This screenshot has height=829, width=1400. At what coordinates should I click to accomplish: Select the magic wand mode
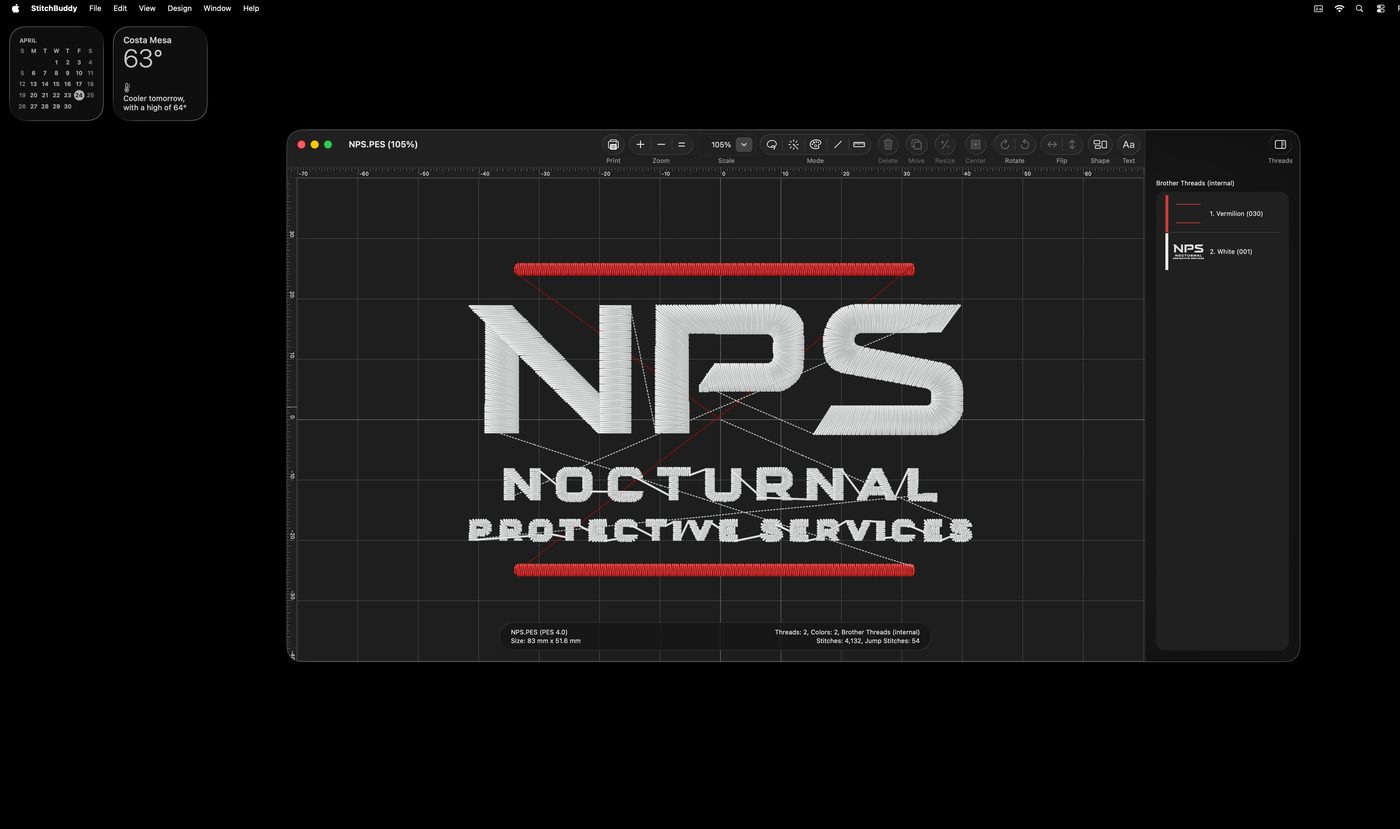click(794, 145)
